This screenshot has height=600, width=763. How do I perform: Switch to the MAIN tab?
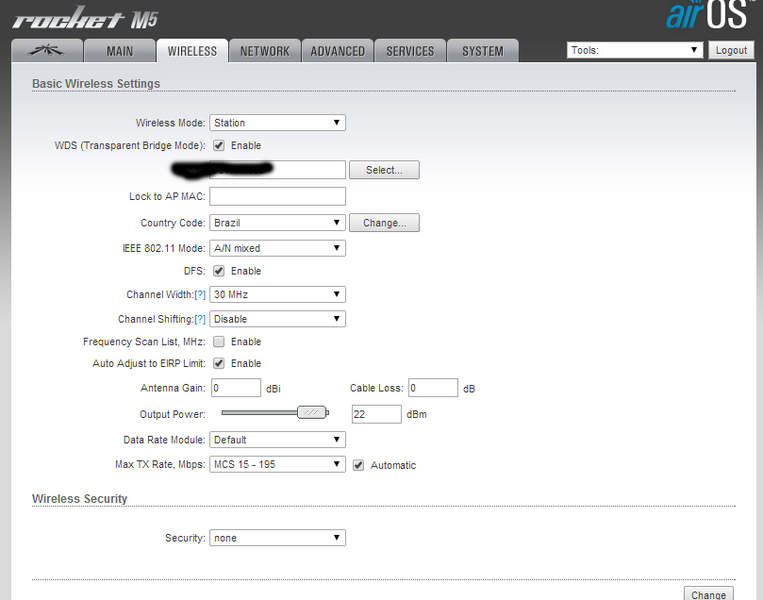point(120,51)
